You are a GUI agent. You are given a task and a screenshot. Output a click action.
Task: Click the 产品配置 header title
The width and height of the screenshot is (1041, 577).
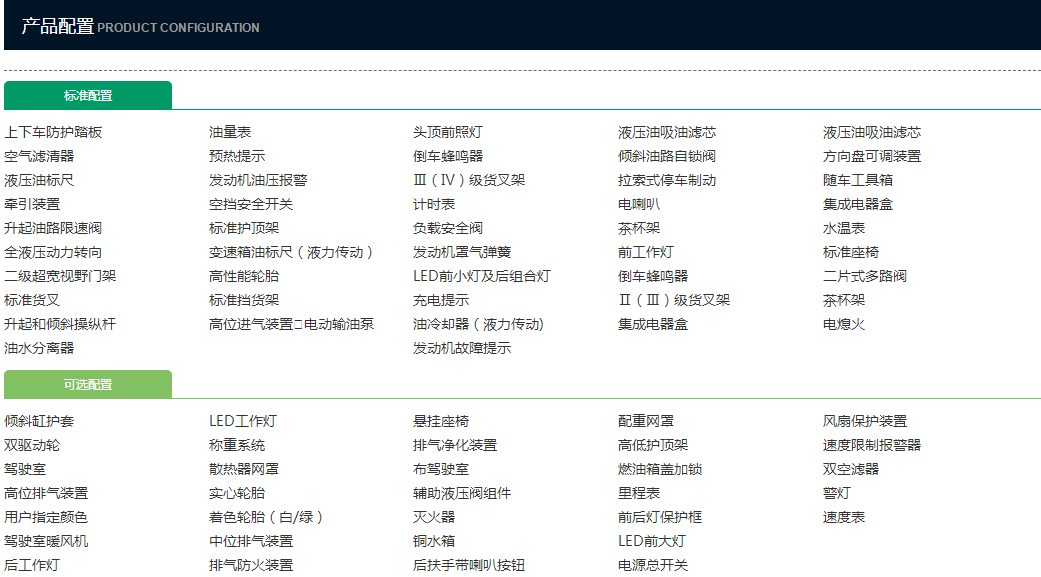pos(58,27)
